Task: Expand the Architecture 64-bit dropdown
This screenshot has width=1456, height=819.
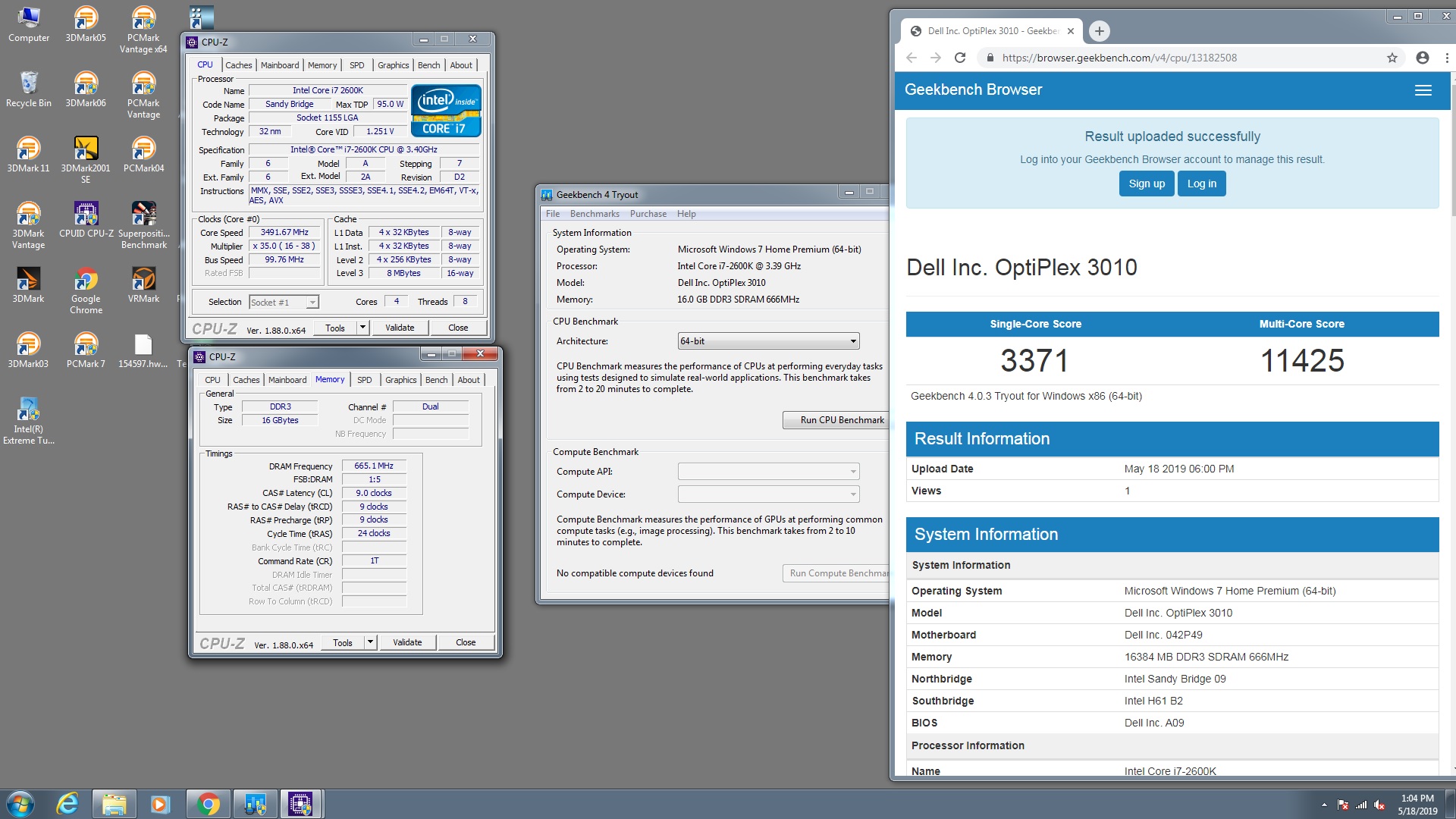Action: pos(768,341)
